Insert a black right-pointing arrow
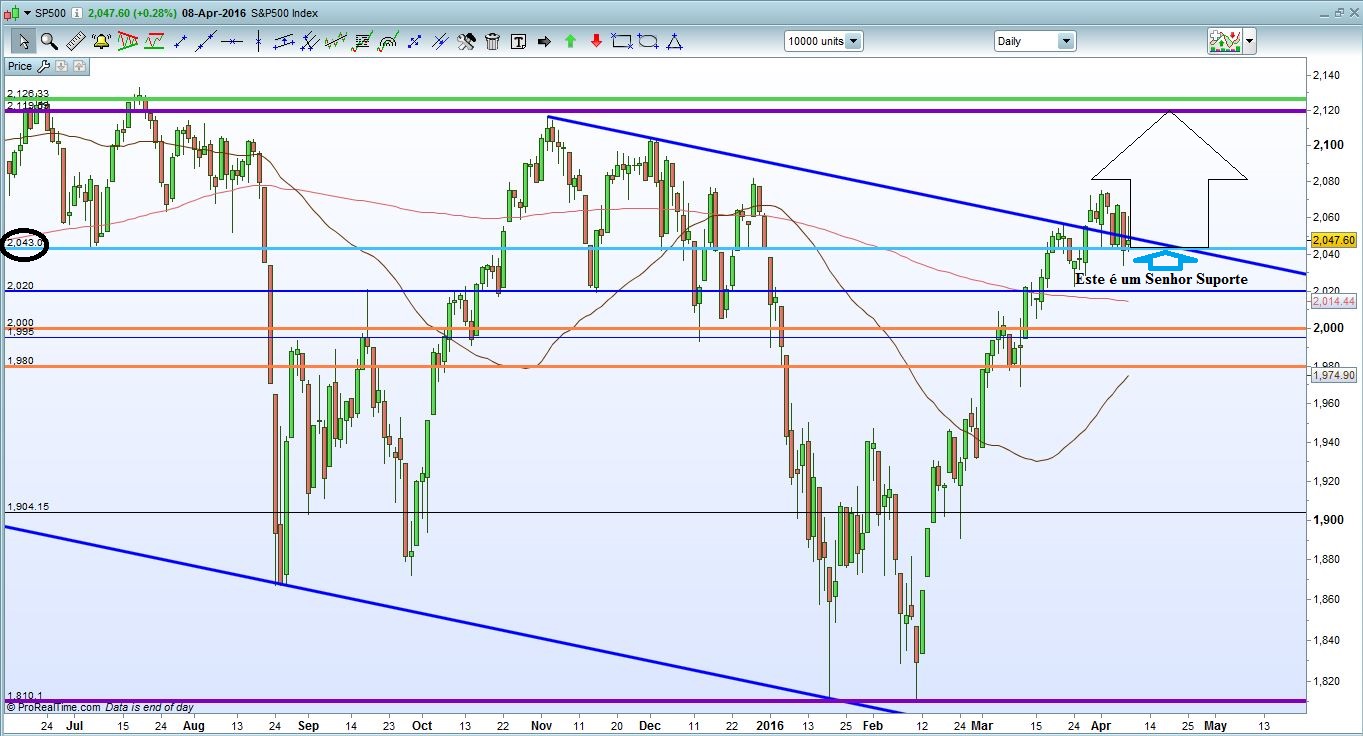Screen dimensions: 1363x736 [544, 41]
